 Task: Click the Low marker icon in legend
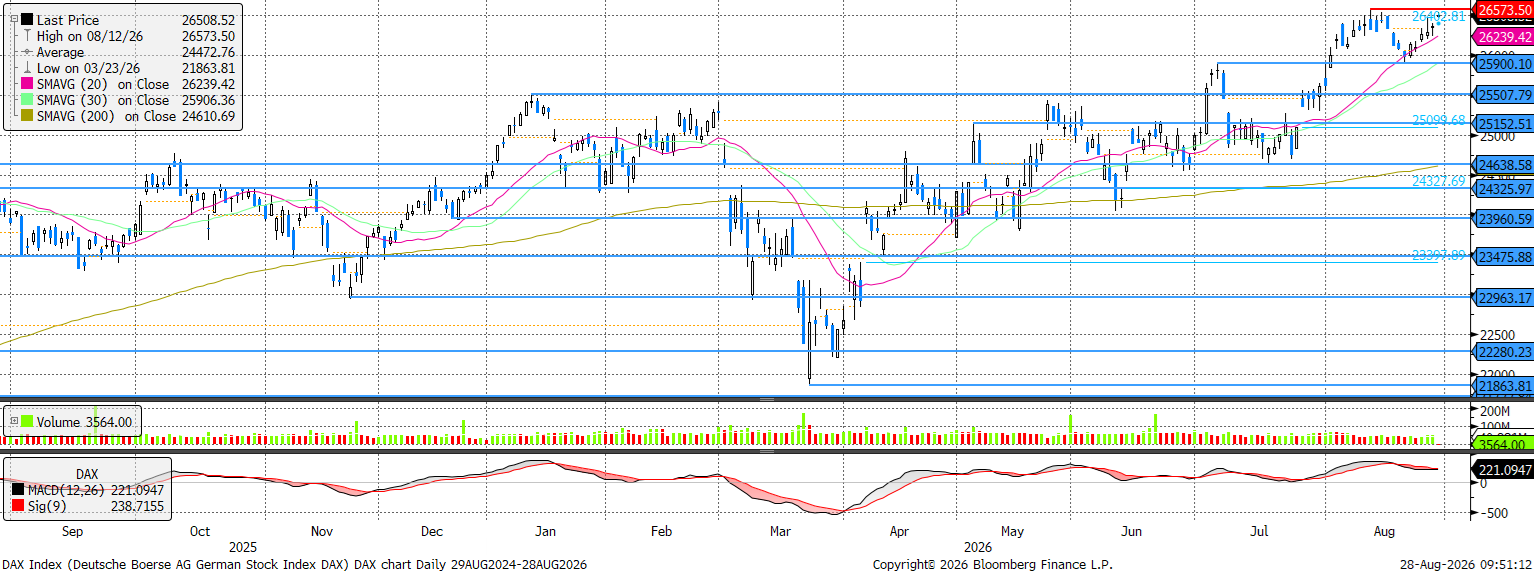pos(26,68)
